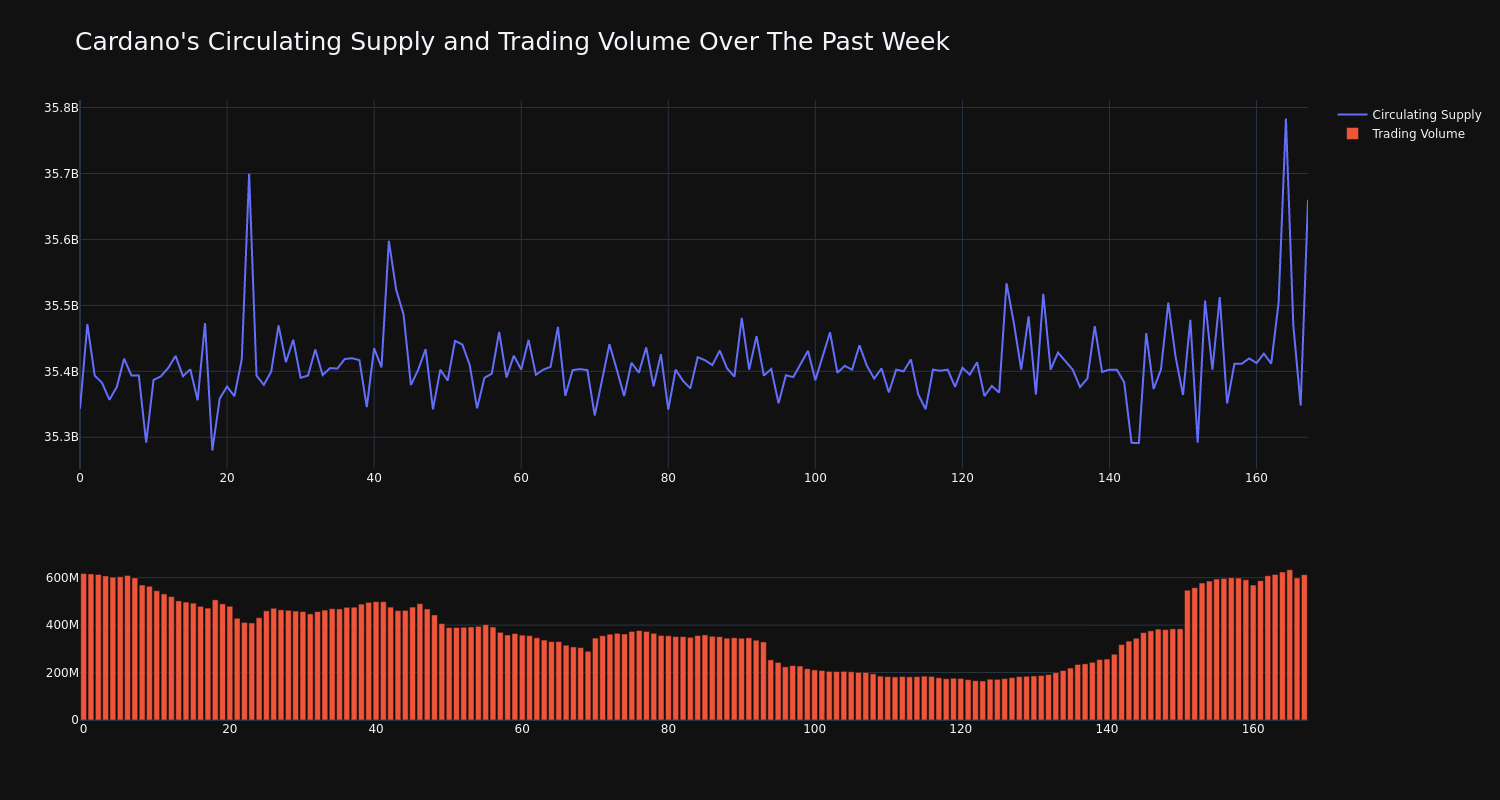Click x-axis tick 40 on volume chart

[x=376, y=729]
